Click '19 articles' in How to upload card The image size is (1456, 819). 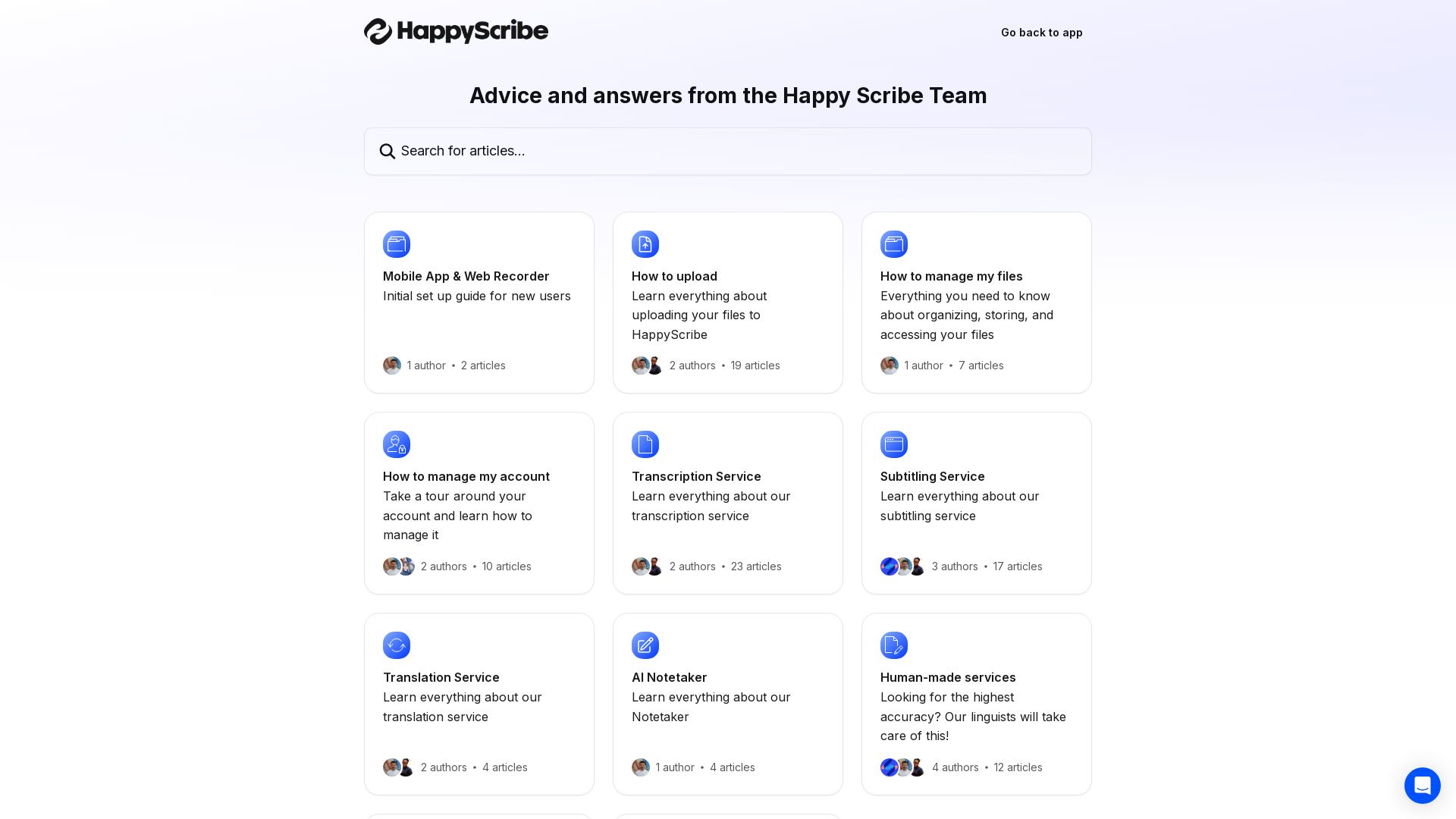(755, 366)
